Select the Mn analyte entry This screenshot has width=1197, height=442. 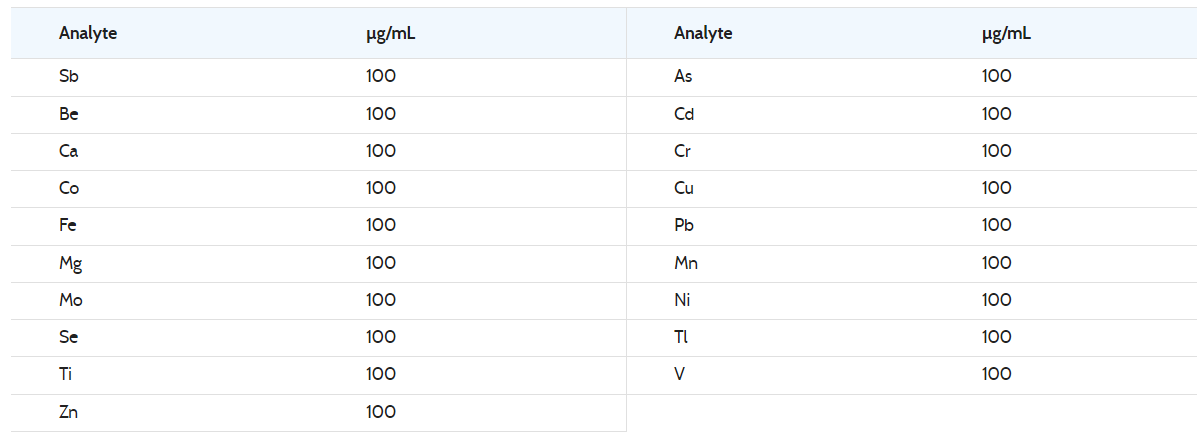[686, 263]
